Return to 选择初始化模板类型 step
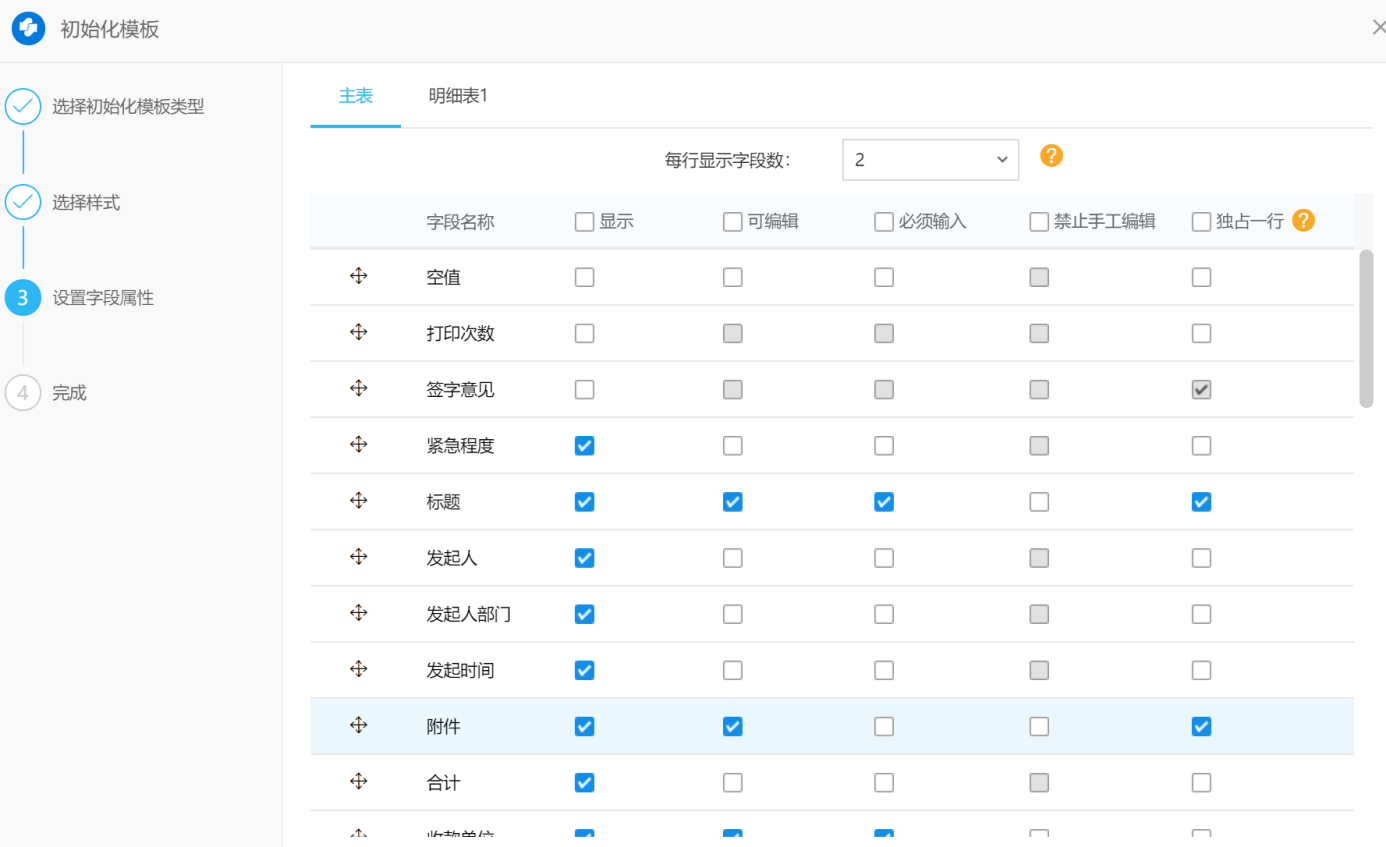The width and height of the screenshot is (1386, 847). 128,107
